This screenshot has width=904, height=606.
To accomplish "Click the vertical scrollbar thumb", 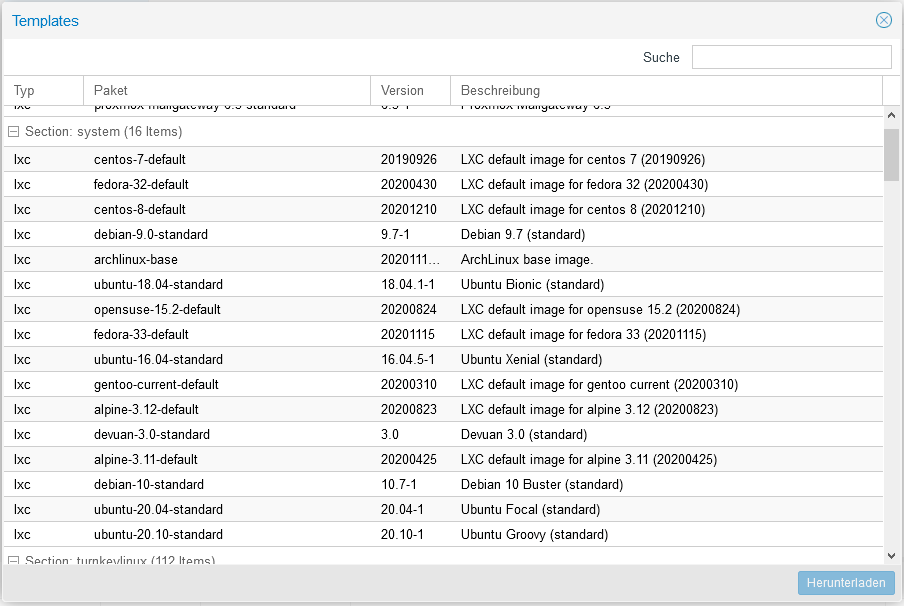I will coord(891,155).
